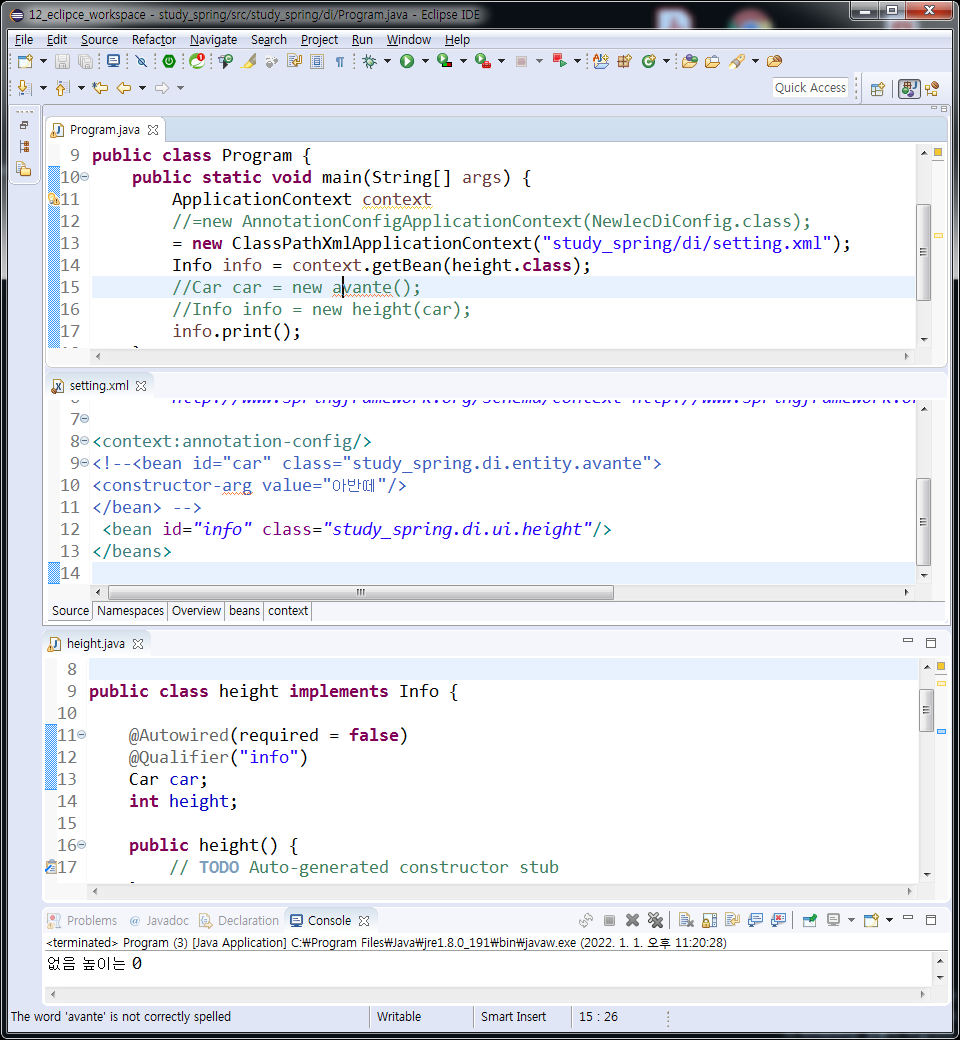Click the New file wizard icon

coord(25,62)
